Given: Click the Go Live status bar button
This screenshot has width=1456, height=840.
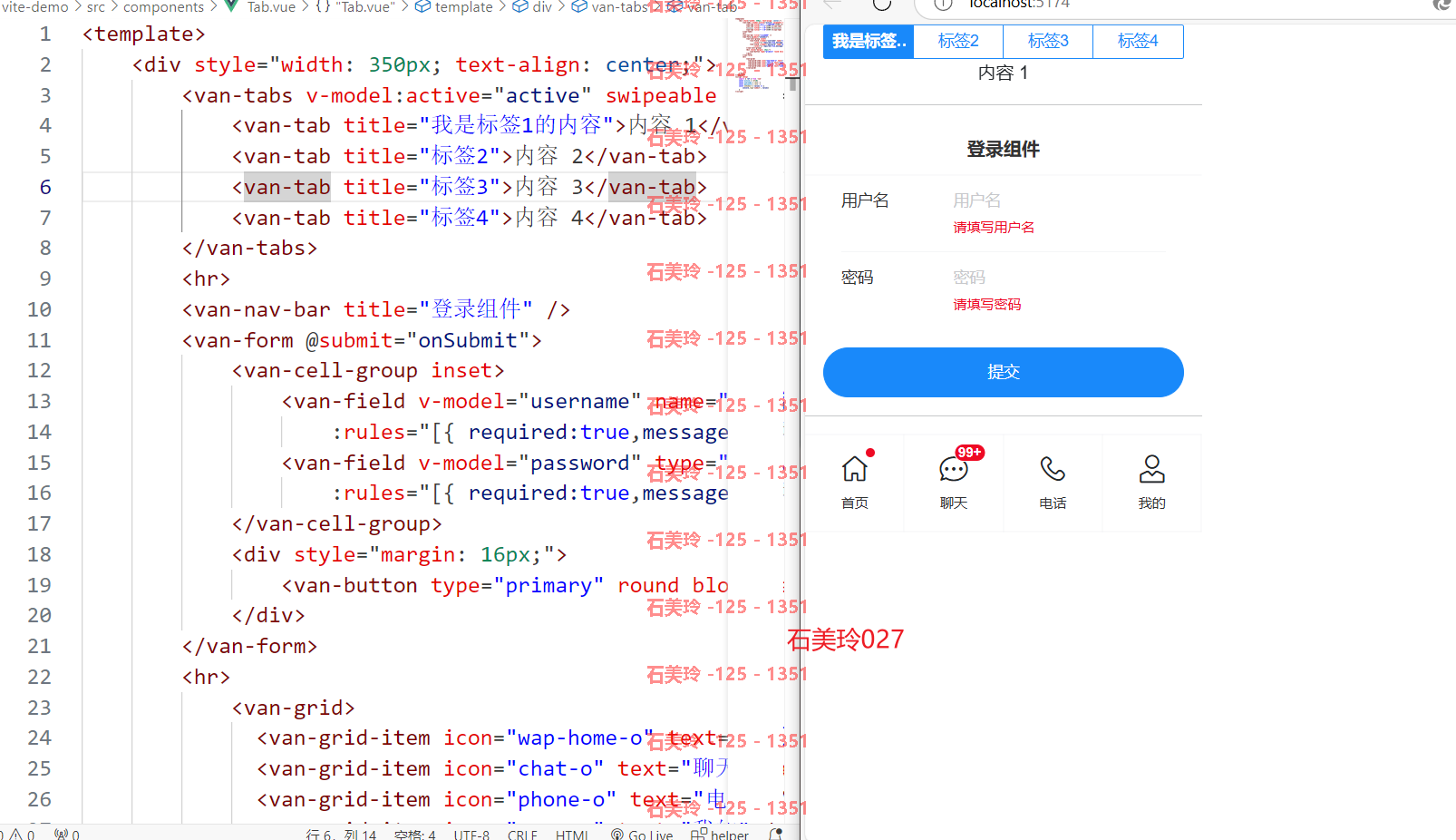Looking at the screenshot, I should (642, 835).
